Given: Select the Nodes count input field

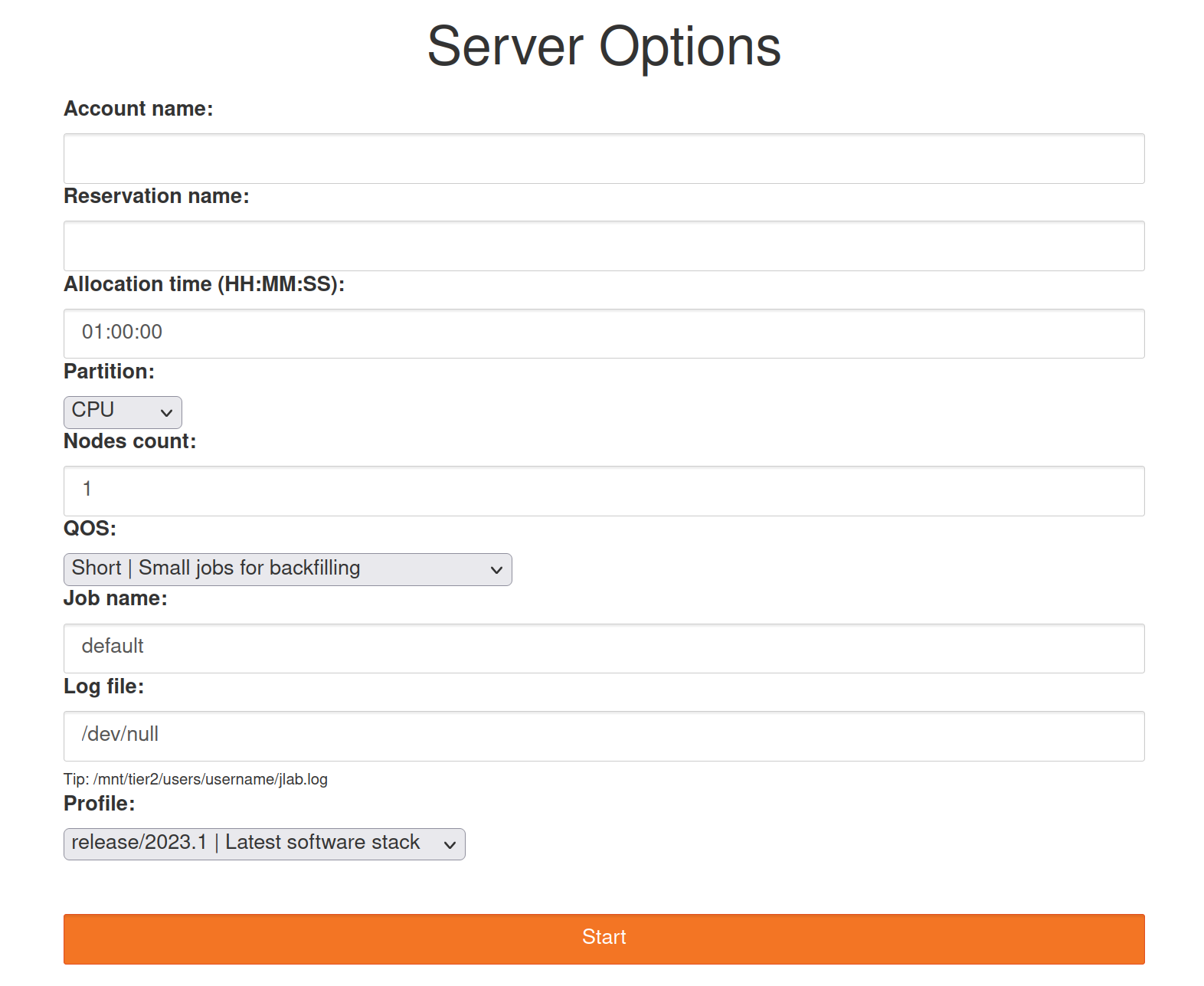Looking at the screenshot, I should point(604,491).
